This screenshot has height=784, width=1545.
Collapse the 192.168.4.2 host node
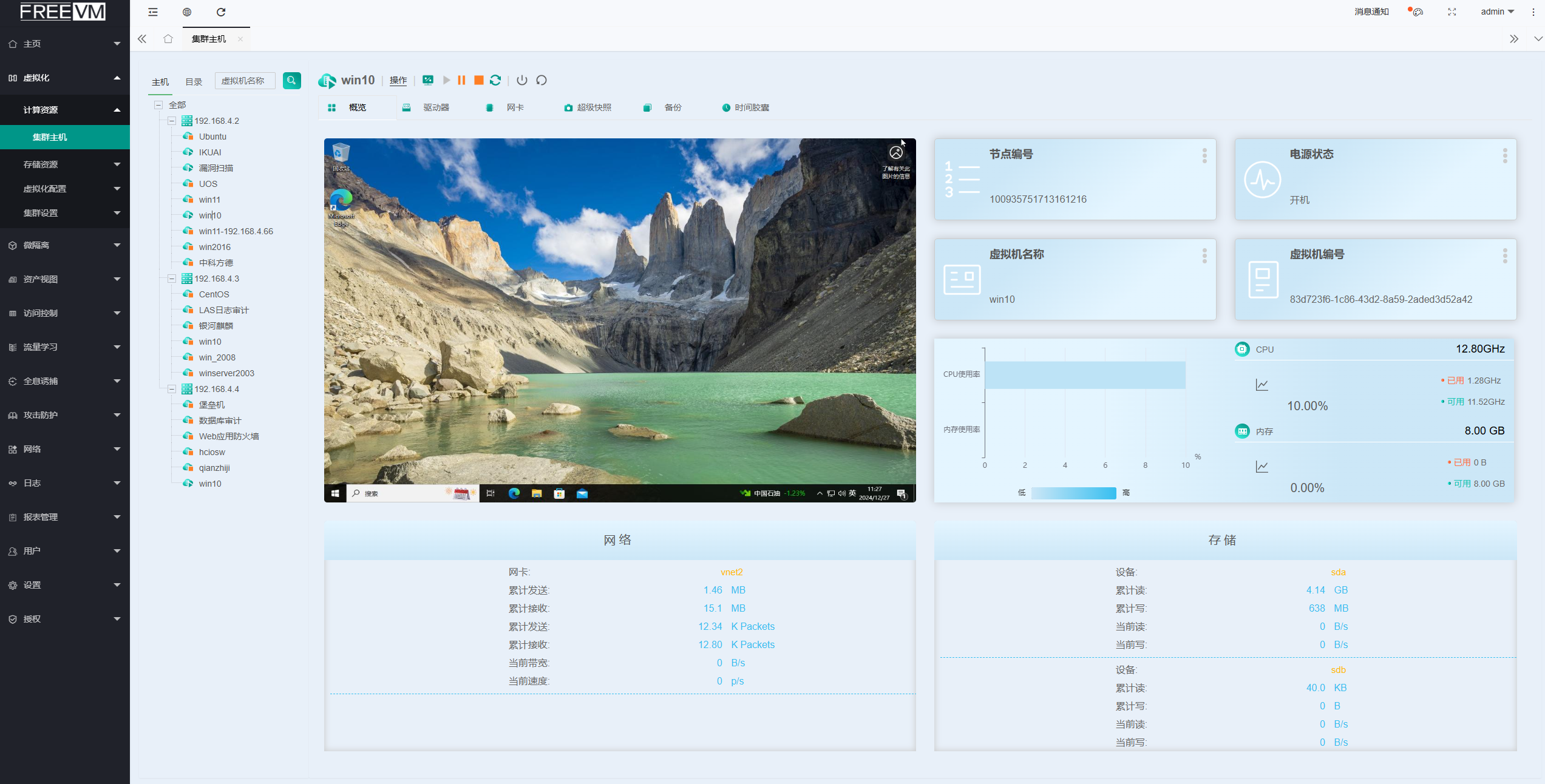(x=172, y=121)
